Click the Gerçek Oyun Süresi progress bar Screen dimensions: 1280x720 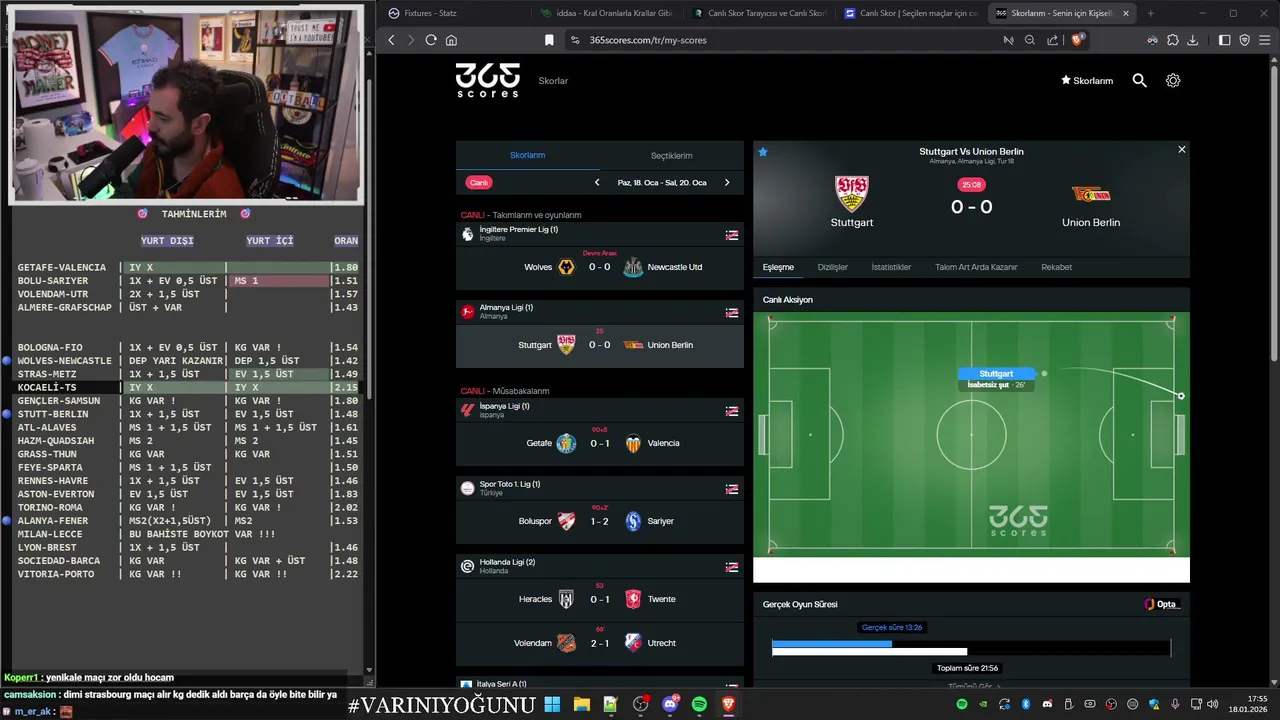pos(971,648)
